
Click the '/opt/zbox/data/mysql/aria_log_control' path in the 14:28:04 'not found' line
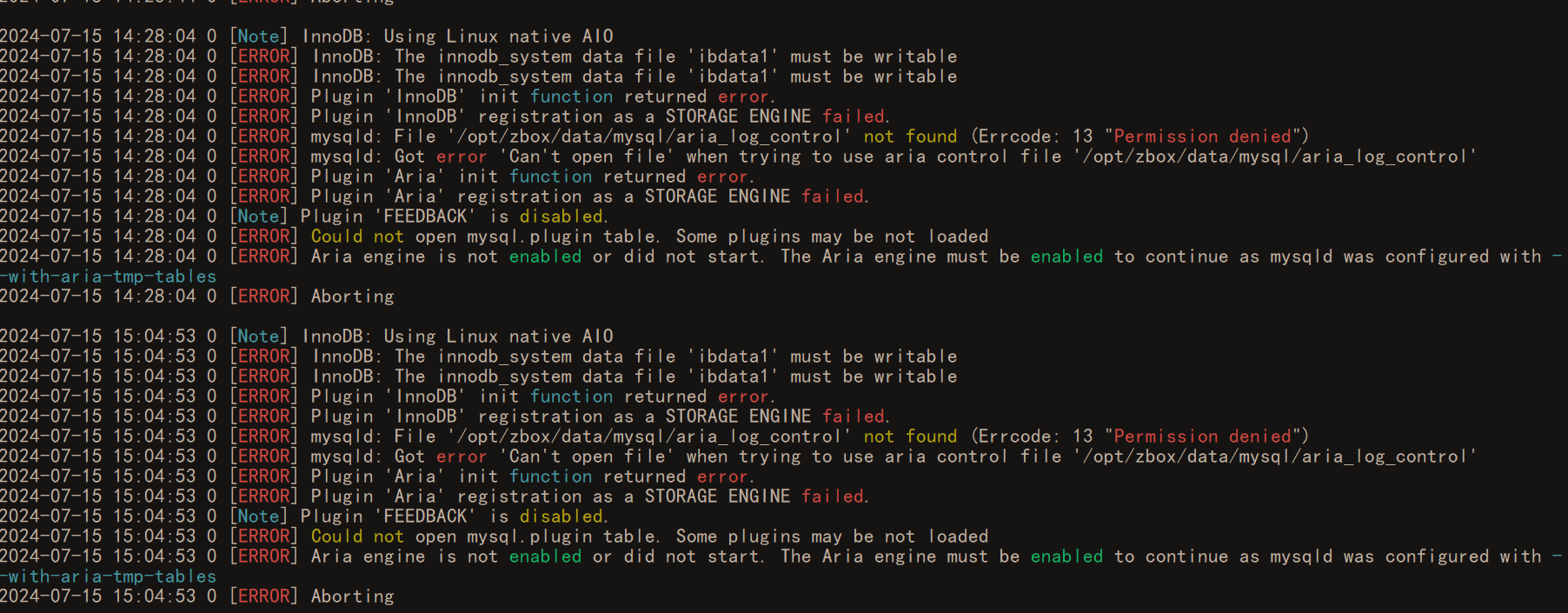pos(649,137)
